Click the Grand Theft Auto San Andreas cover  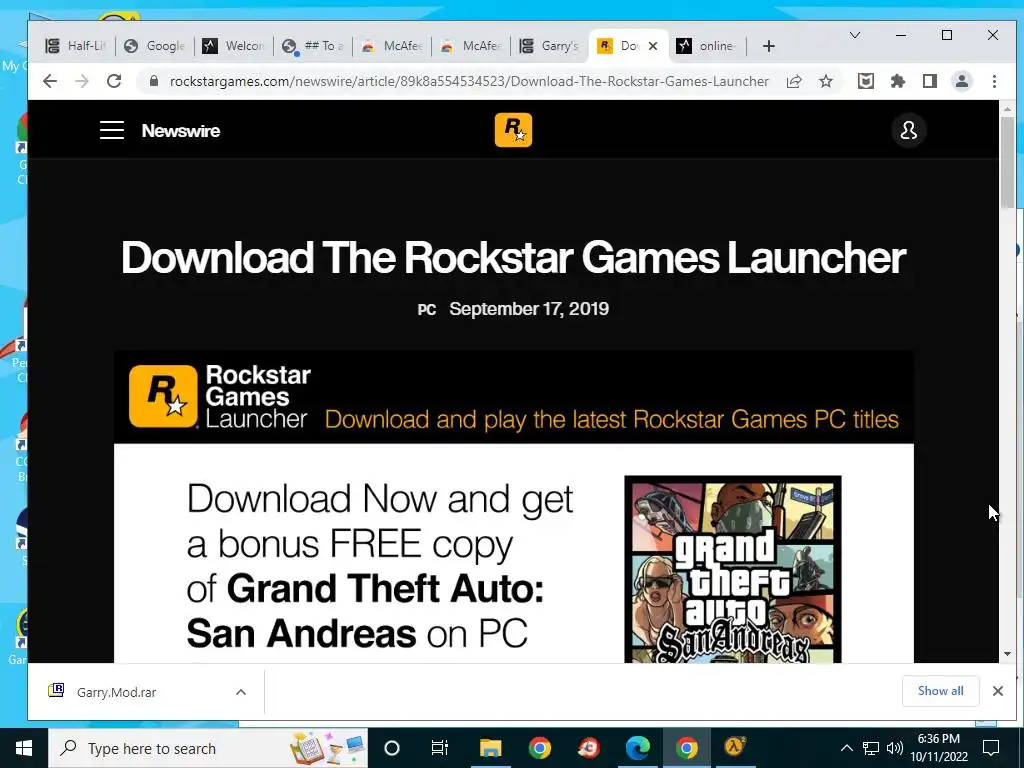point(733,569)
